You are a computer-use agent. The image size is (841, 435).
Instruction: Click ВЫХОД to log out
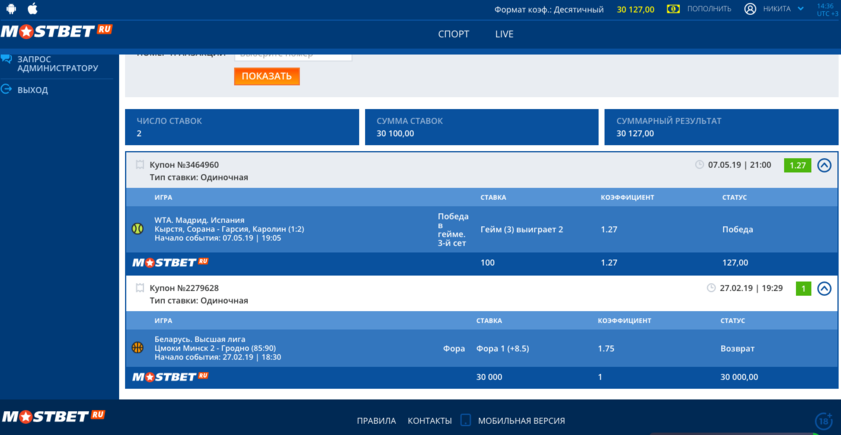click(x=32, y=90)
